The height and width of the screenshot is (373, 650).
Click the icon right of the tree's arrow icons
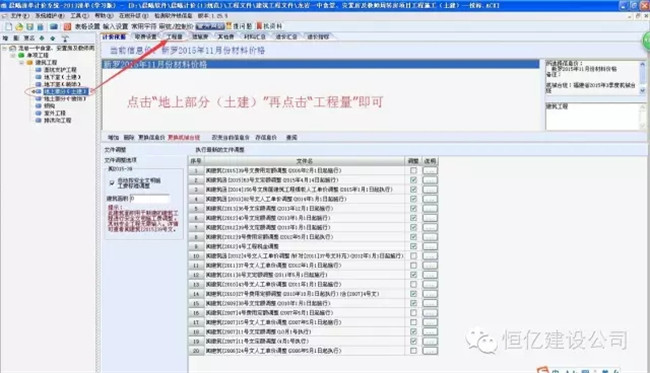[x=65, y=38]
